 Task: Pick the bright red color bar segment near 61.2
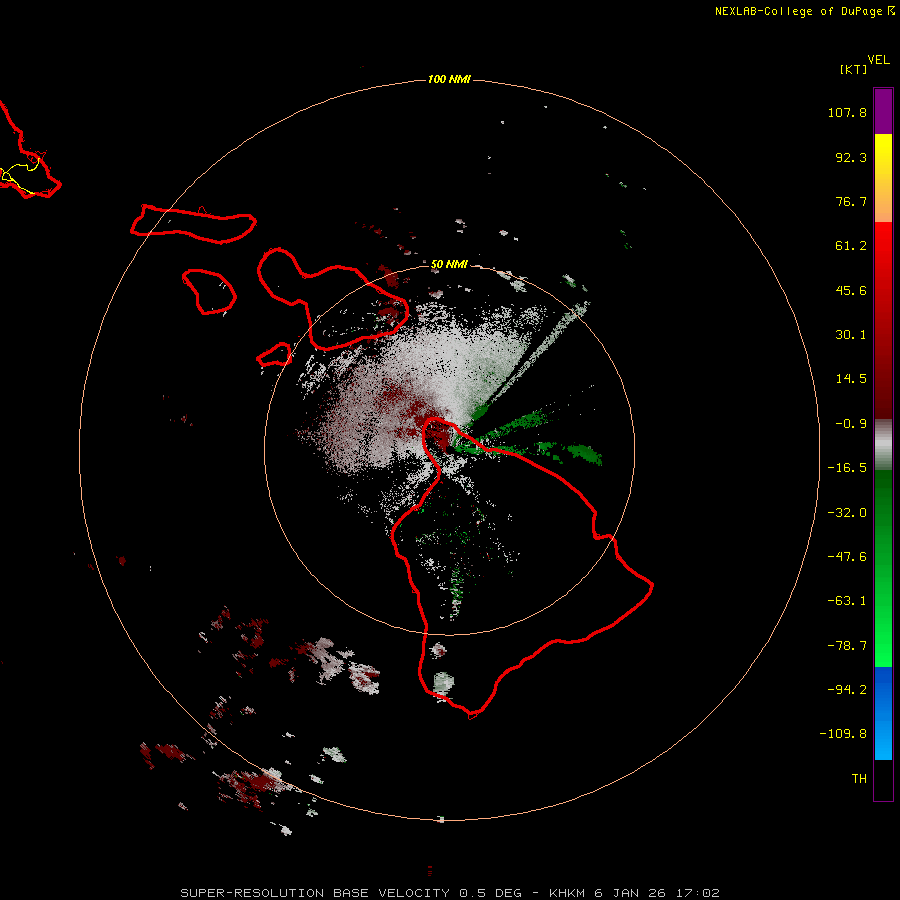point(883,247)
